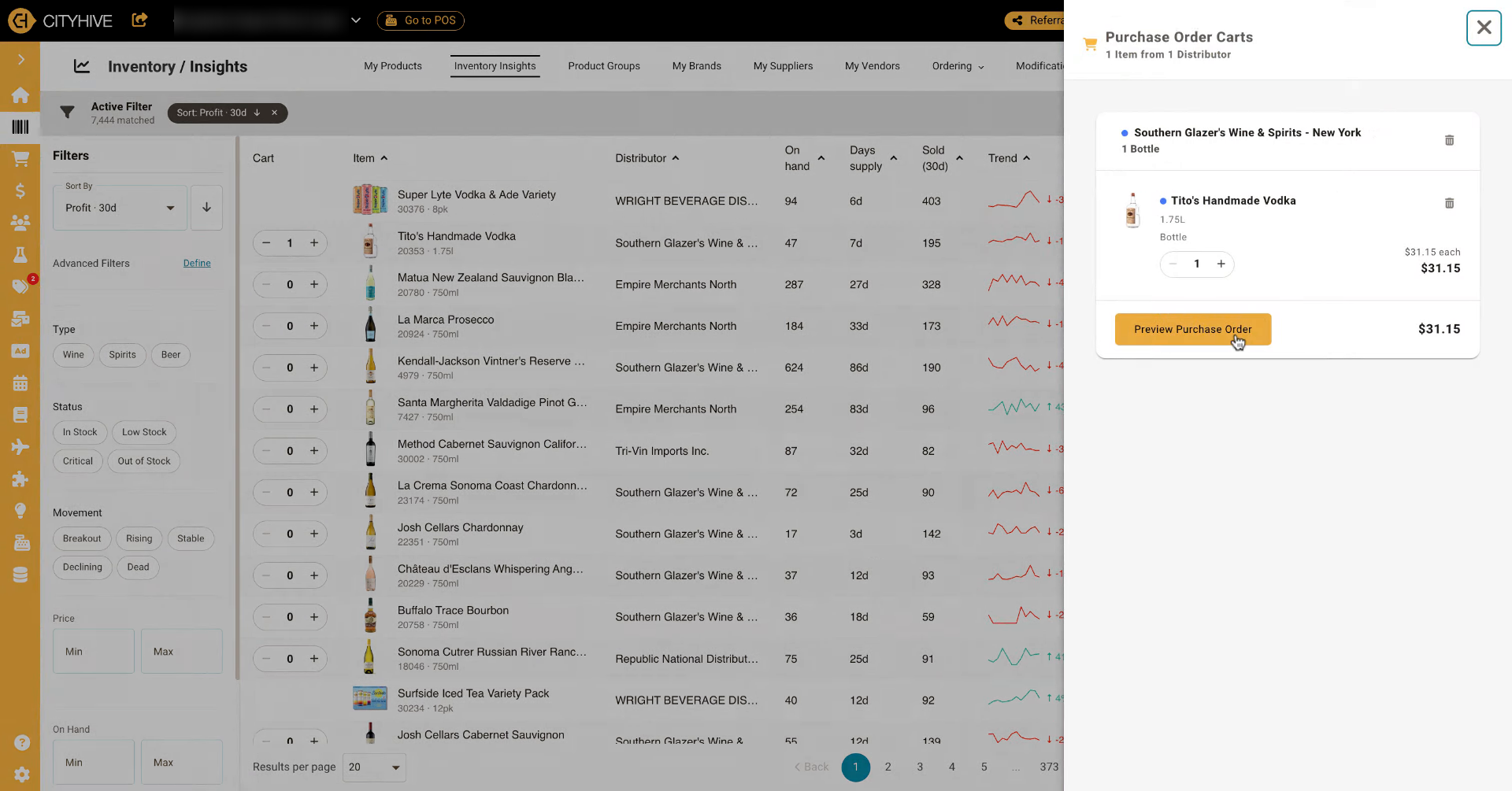Toggle the Out of Stock status filter

pos(144,461)
